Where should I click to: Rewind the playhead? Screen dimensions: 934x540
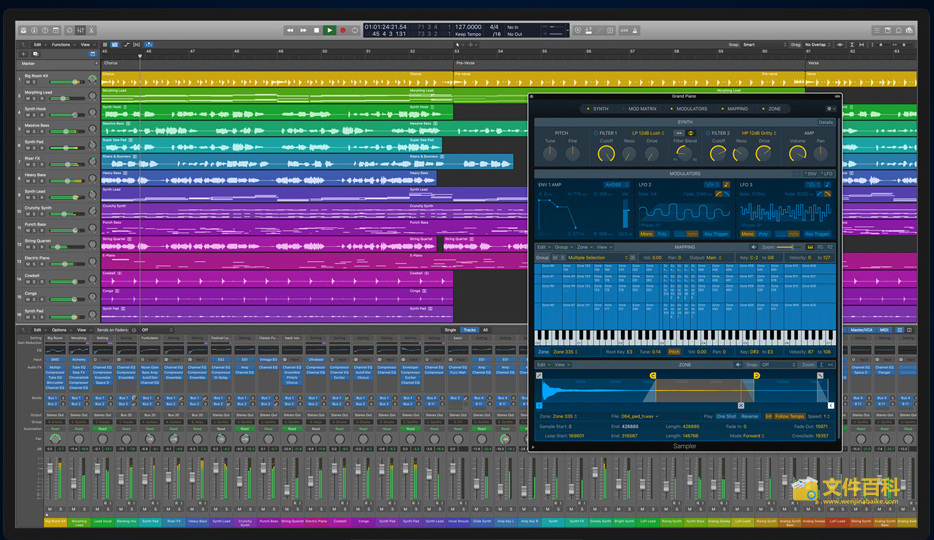(x=289, y=30)
